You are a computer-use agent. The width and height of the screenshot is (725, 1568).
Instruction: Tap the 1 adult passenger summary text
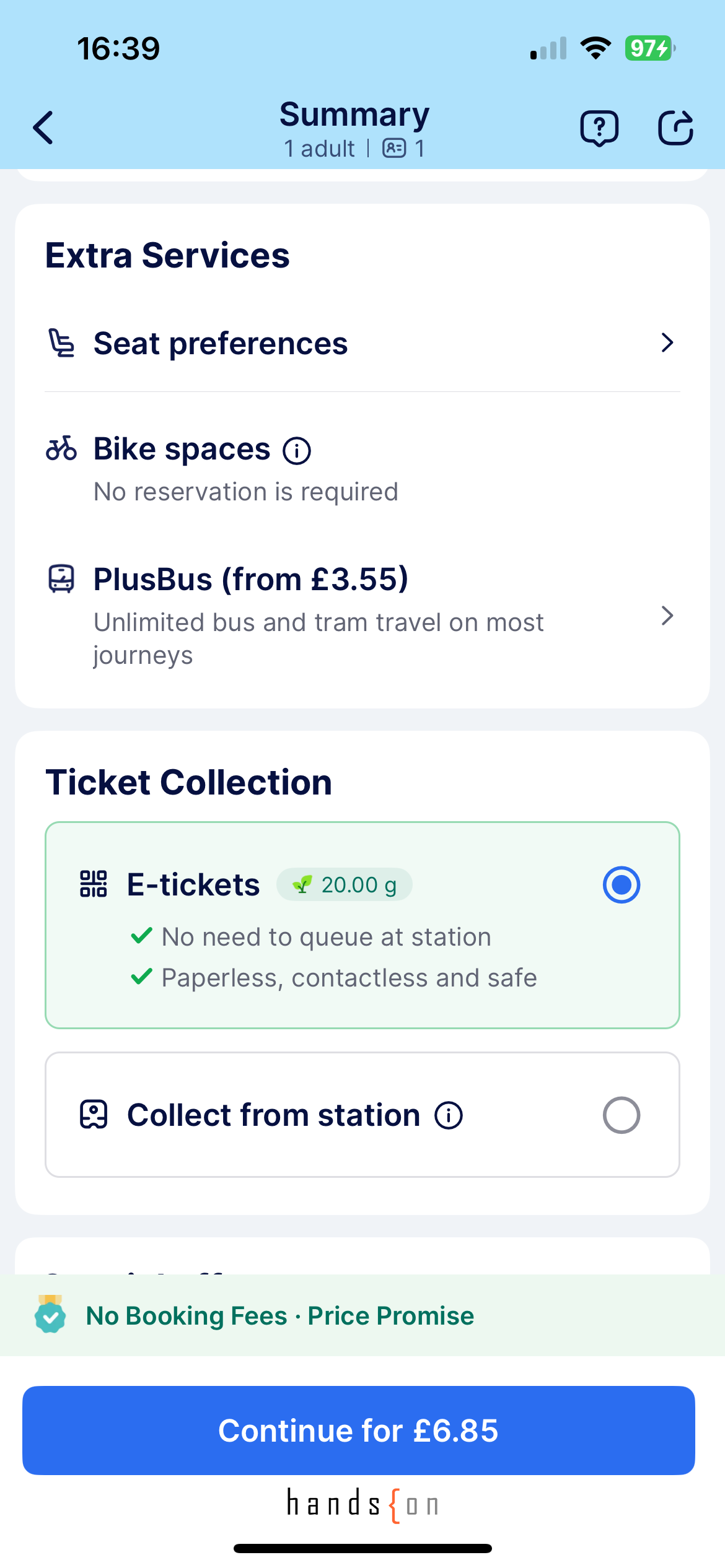[x=319, y=149]
